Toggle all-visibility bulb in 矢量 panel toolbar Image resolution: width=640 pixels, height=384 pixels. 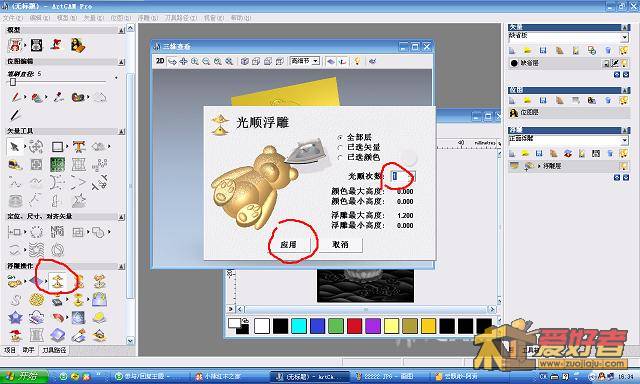point(623,50)
